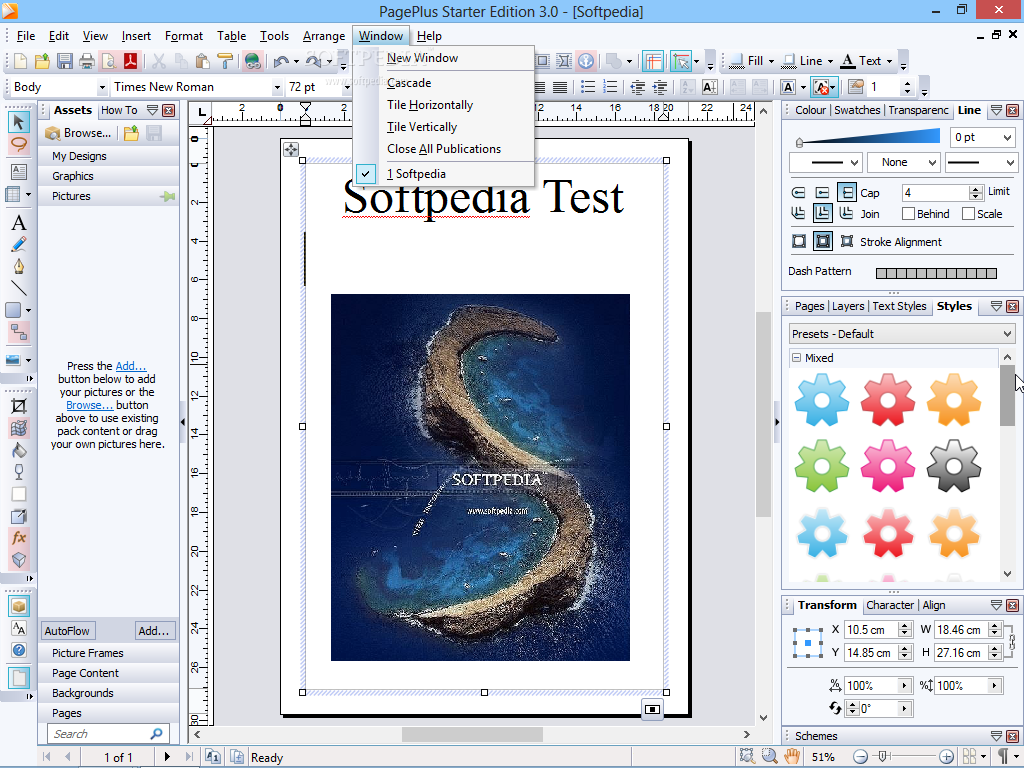The width and height of the screenshot is (1024, 768).
Task: Click the line width gradient slider
Action: 867,136
